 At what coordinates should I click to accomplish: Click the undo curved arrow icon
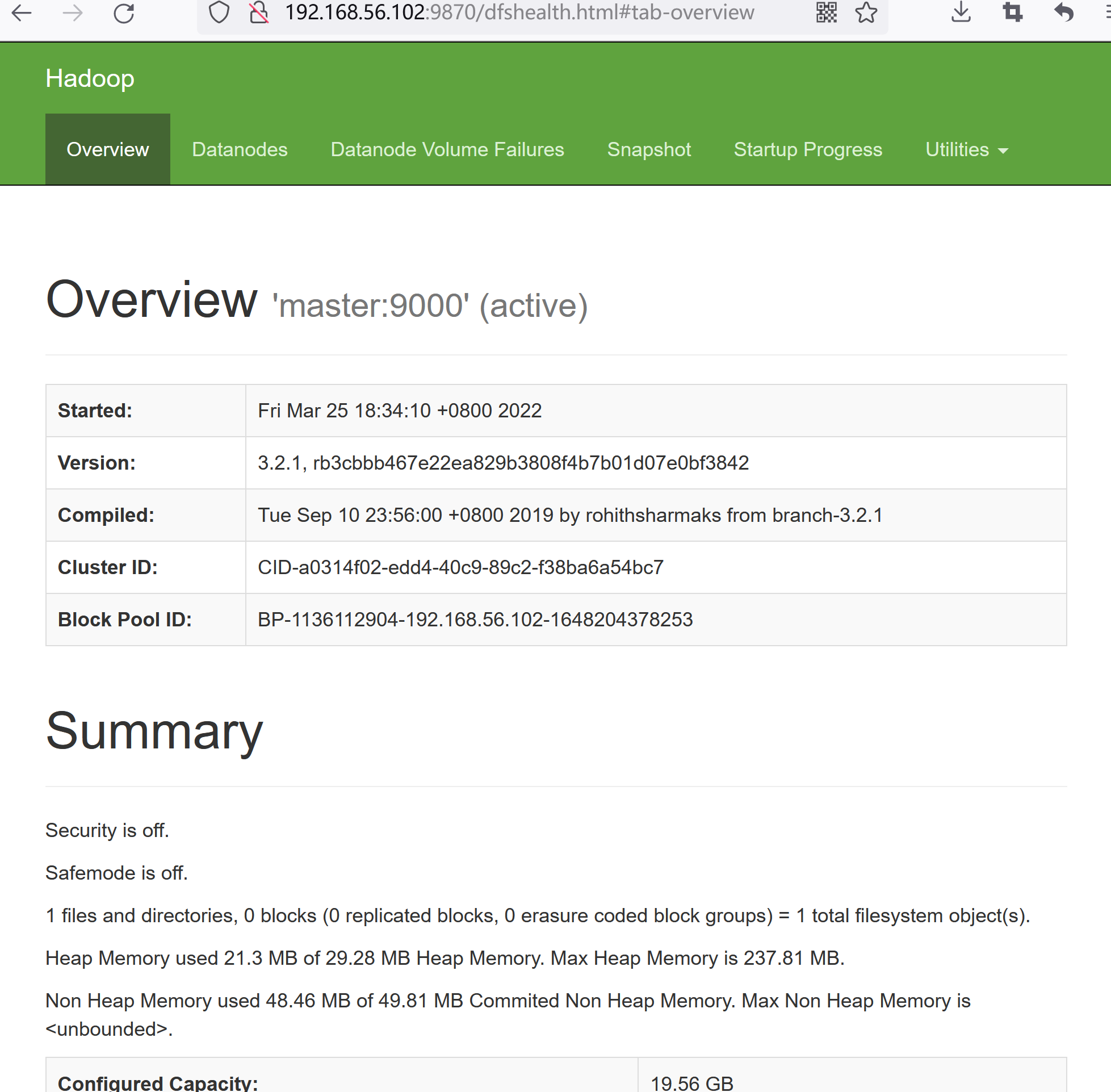tap(1063, 12)
